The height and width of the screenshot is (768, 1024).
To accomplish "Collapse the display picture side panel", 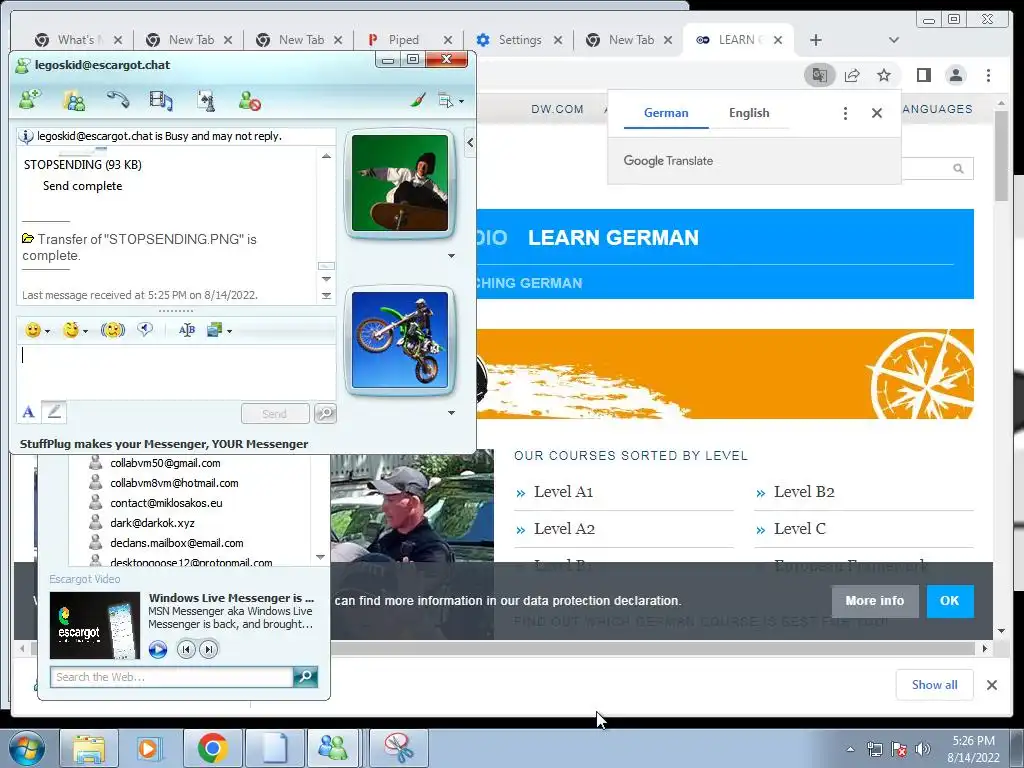I will tap(470, 142).
